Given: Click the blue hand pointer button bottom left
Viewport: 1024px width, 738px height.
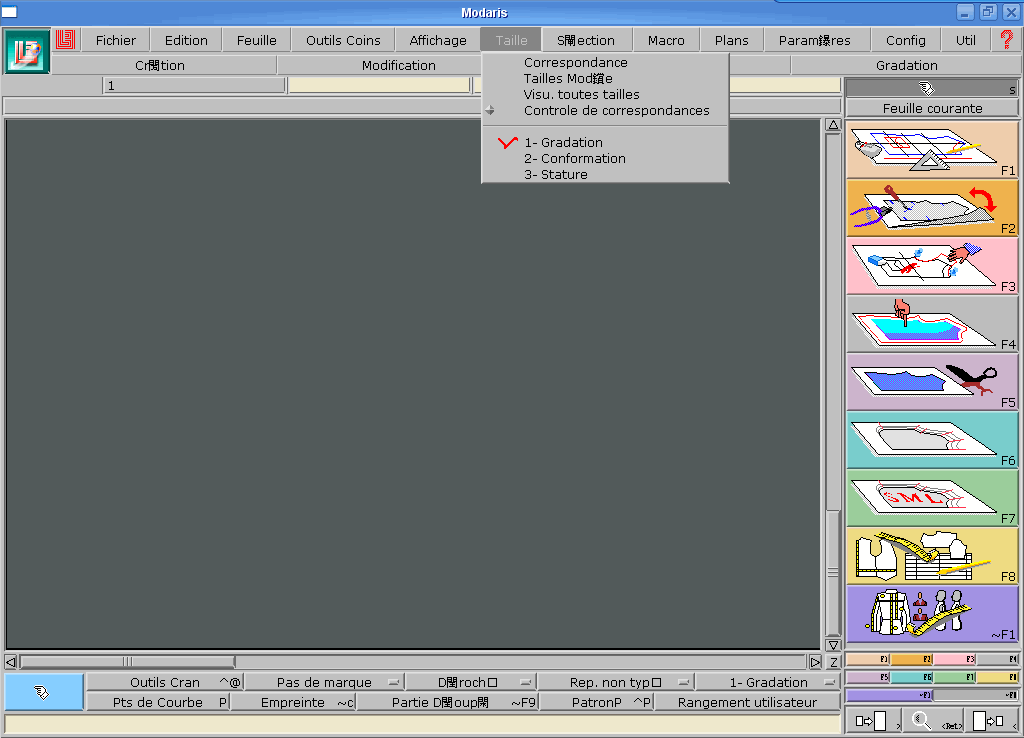Looking at the screenshot, I should (x=43, y=692).
